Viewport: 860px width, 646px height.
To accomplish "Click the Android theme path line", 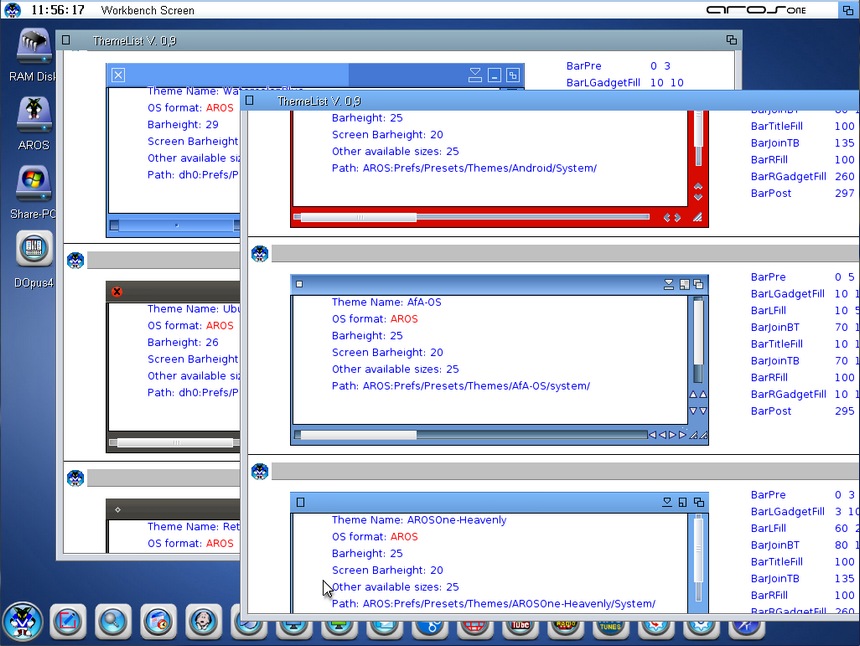I will point(464,168).
